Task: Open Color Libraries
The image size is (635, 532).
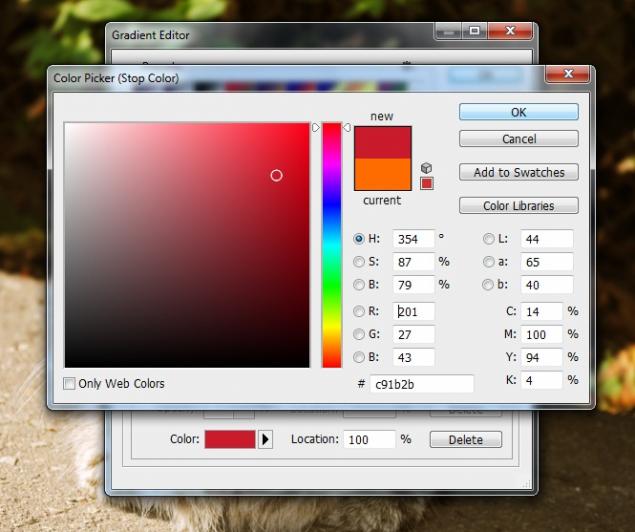Action: tap(518, 206)
